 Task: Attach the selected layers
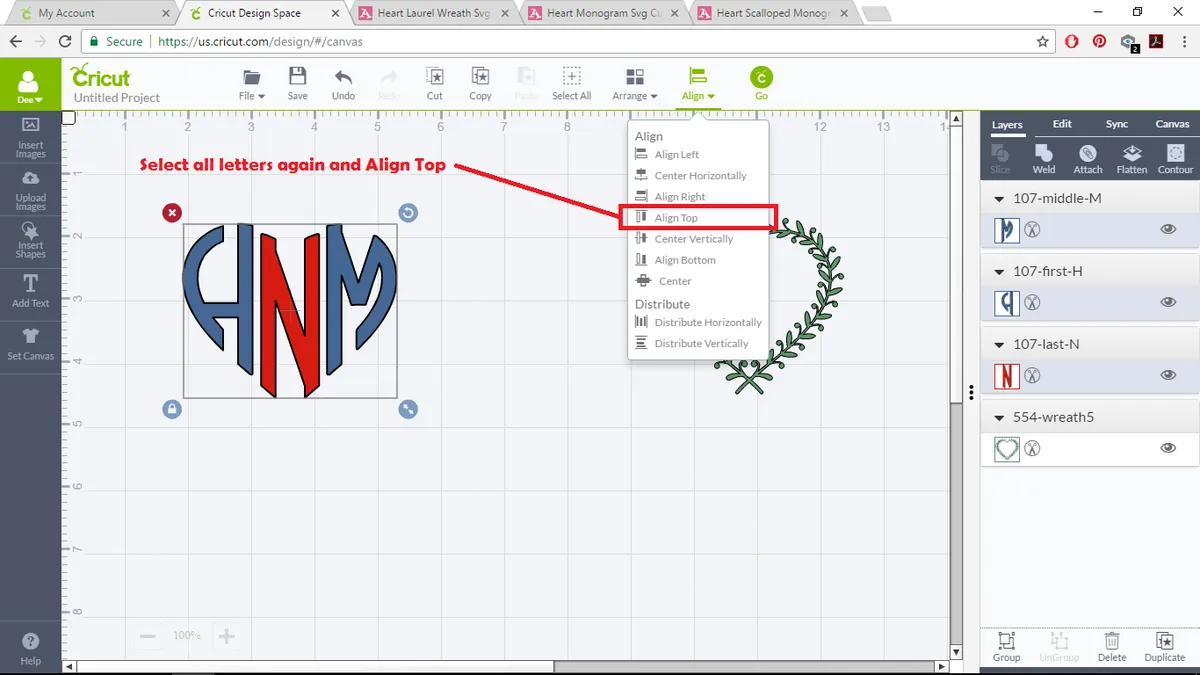point(1088,158)
